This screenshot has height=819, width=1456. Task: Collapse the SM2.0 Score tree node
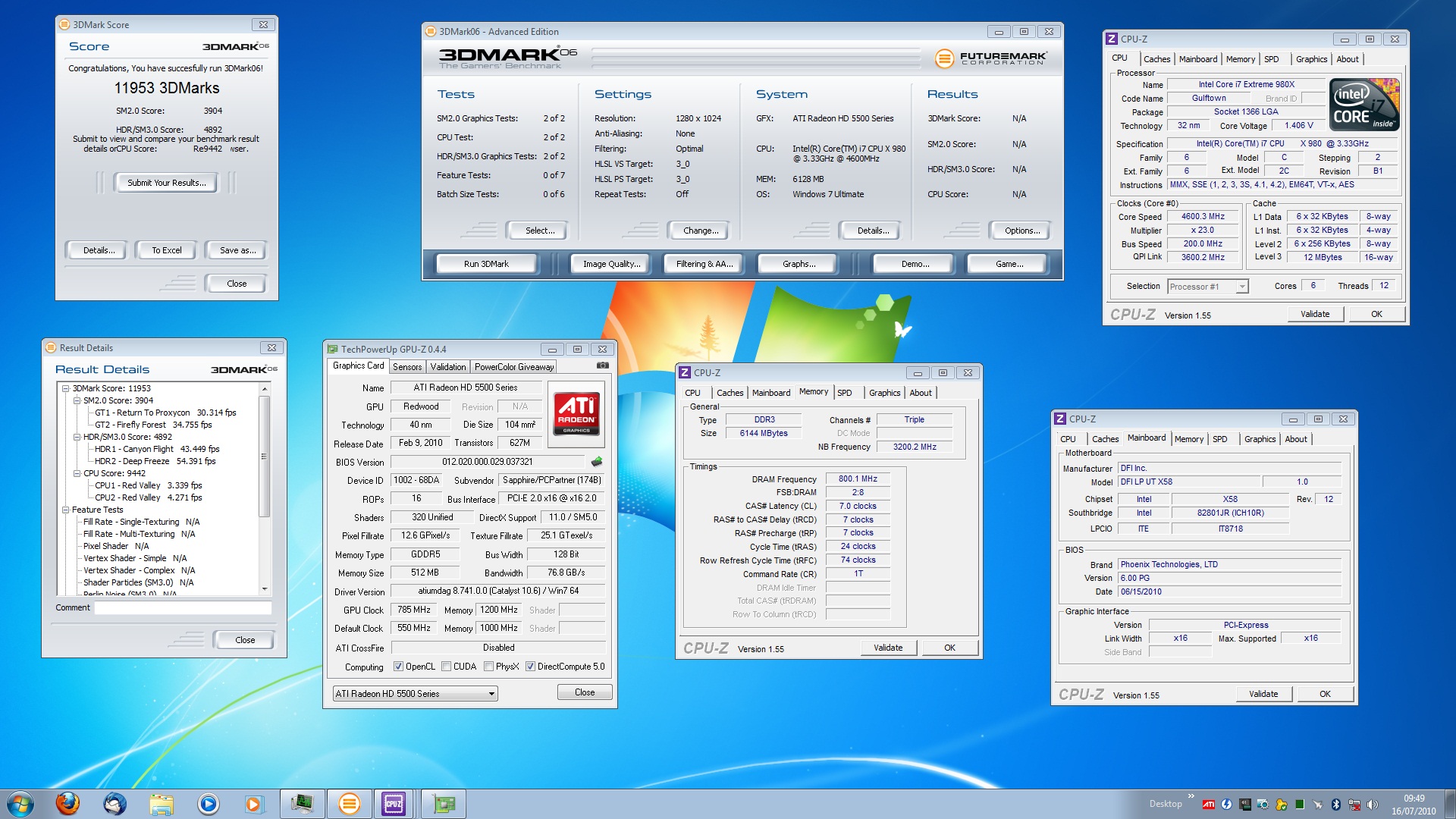(x=77, y=400)
